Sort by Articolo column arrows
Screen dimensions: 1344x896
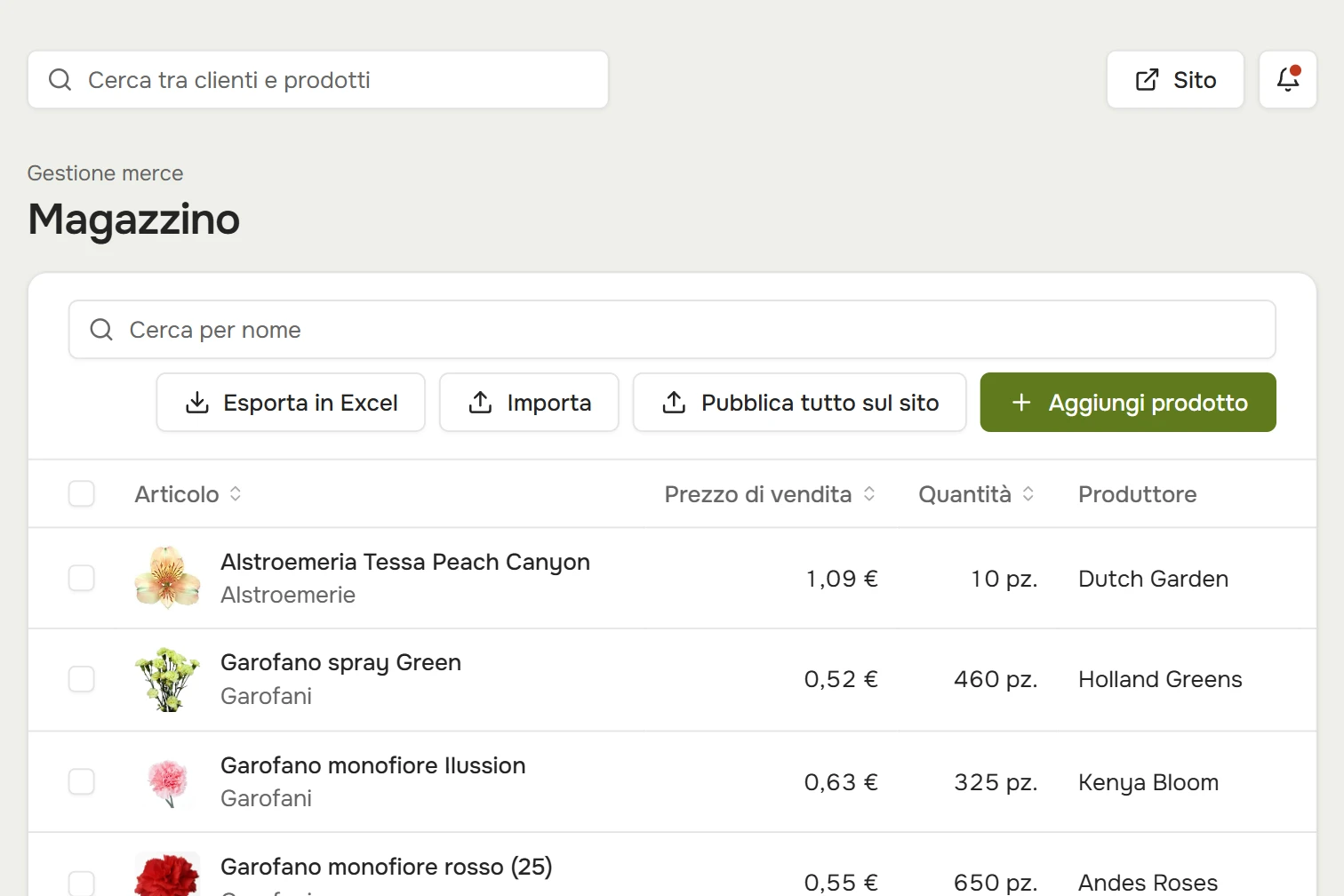tap(236, 493)
